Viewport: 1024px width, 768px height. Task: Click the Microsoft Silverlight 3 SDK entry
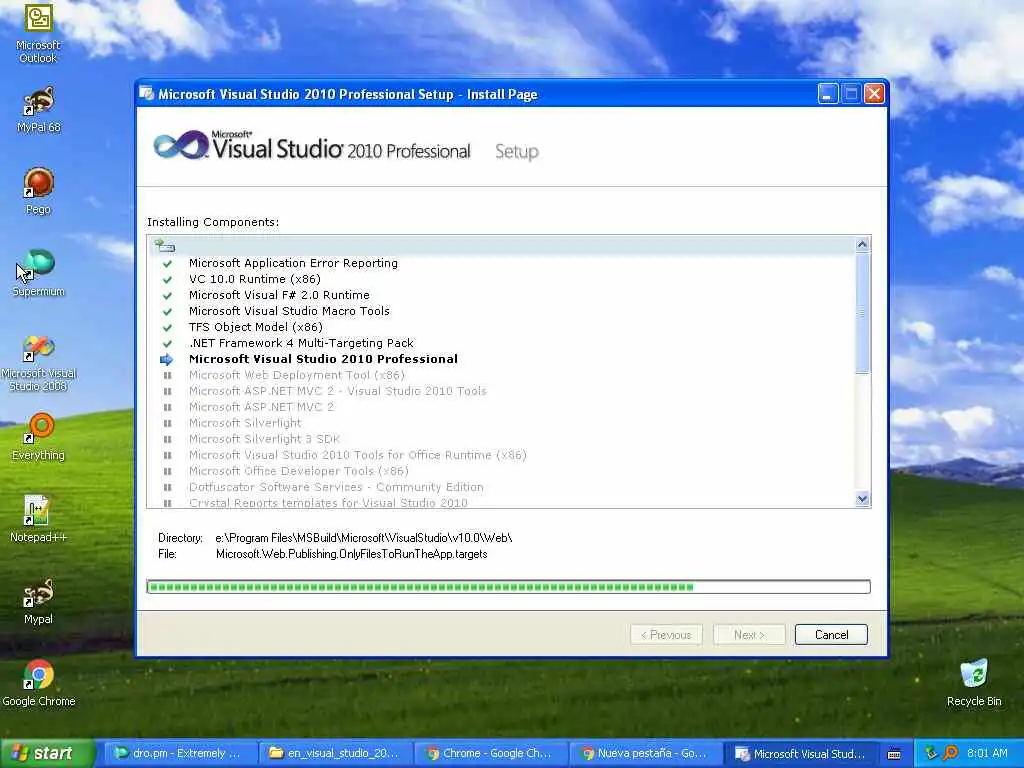pos(264,439)
